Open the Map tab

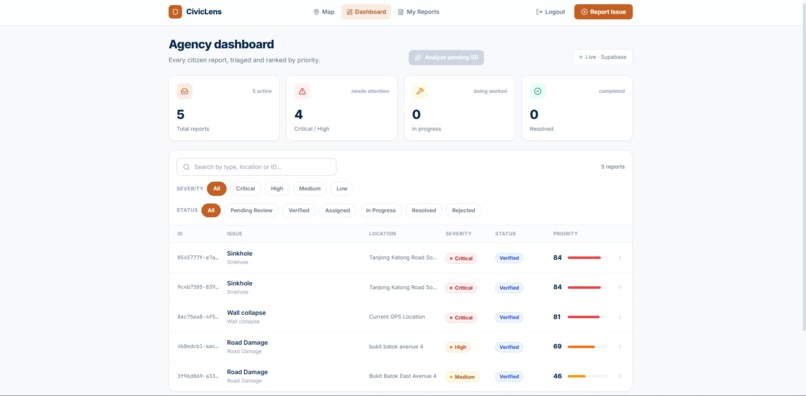coord(324,12)
